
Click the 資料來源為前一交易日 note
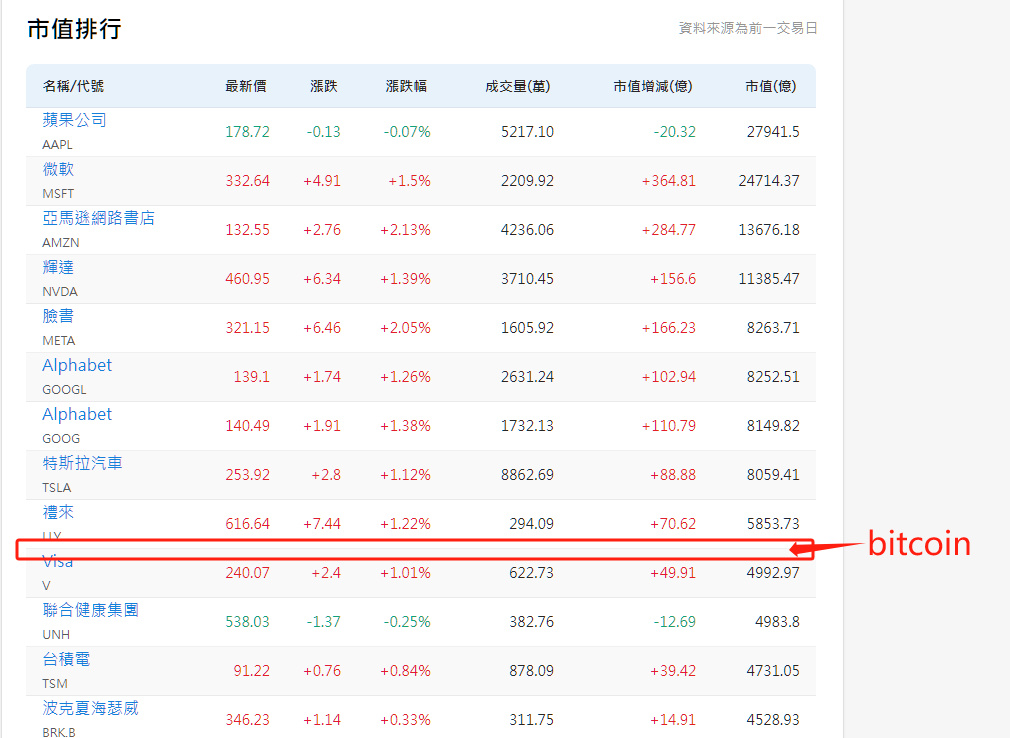[x=748, y=28]
